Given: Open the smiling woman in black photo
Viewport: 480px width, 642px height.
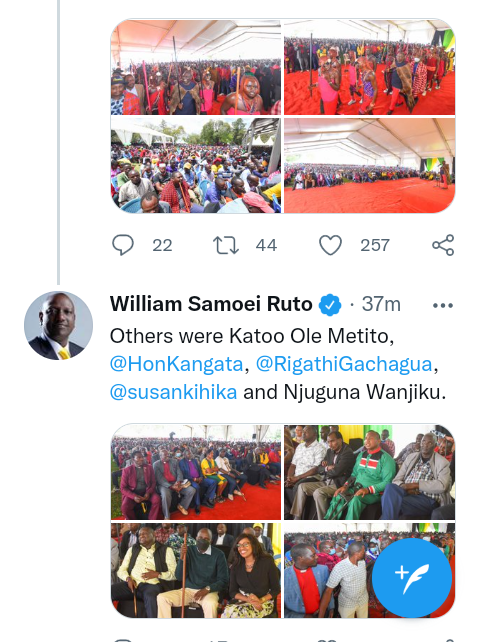Looking at the screenshot, I should (196, 570).
